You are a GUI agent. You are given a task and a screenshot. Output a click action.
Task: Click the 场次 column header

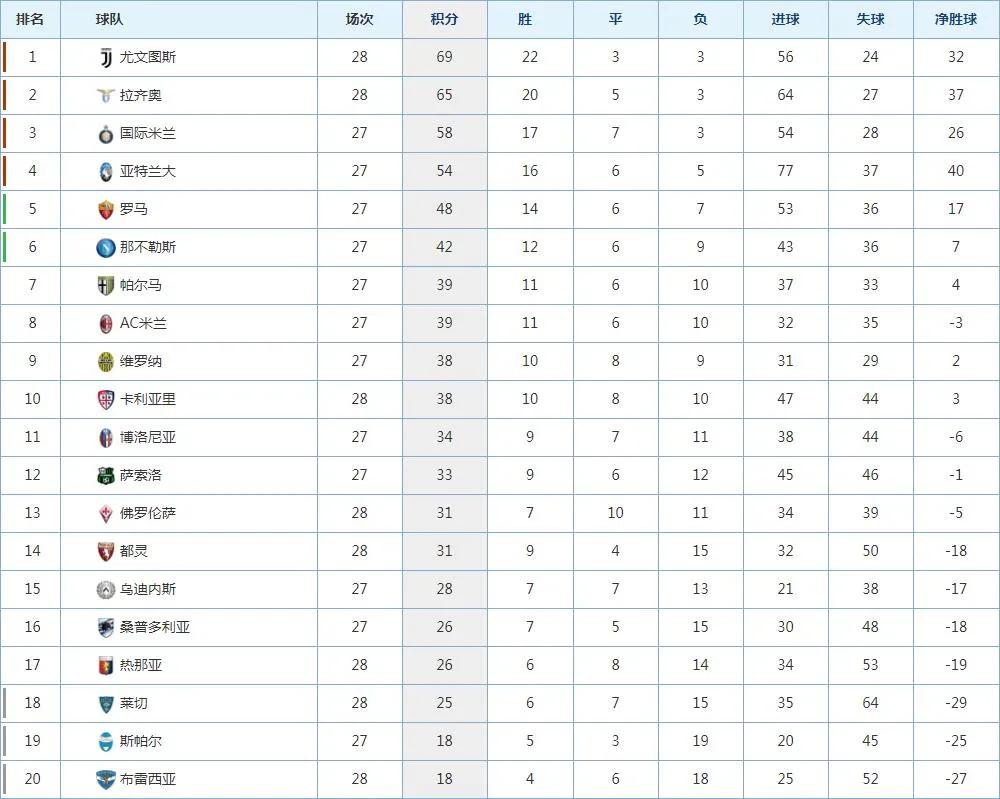pos(359,19)
